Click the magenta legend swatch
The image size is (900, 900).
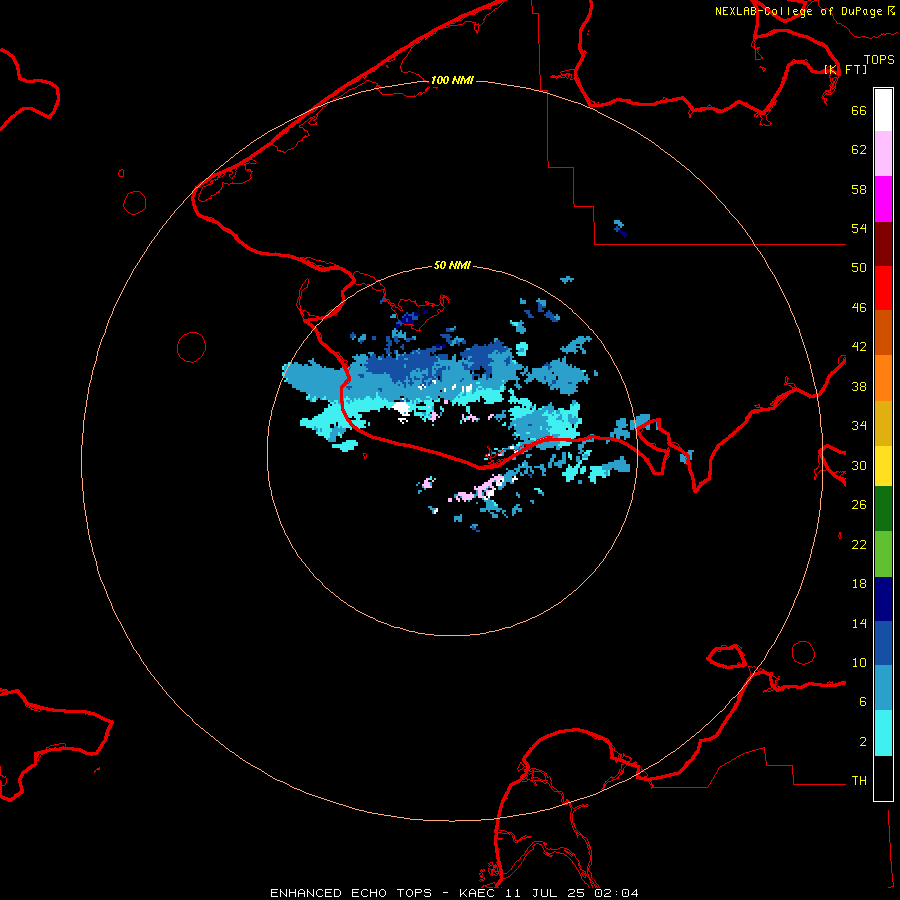tap(883, 199)
